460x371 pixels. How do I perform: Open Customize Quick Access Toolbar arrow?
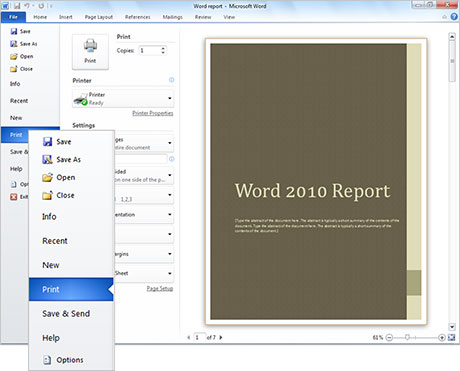point(51,6)
